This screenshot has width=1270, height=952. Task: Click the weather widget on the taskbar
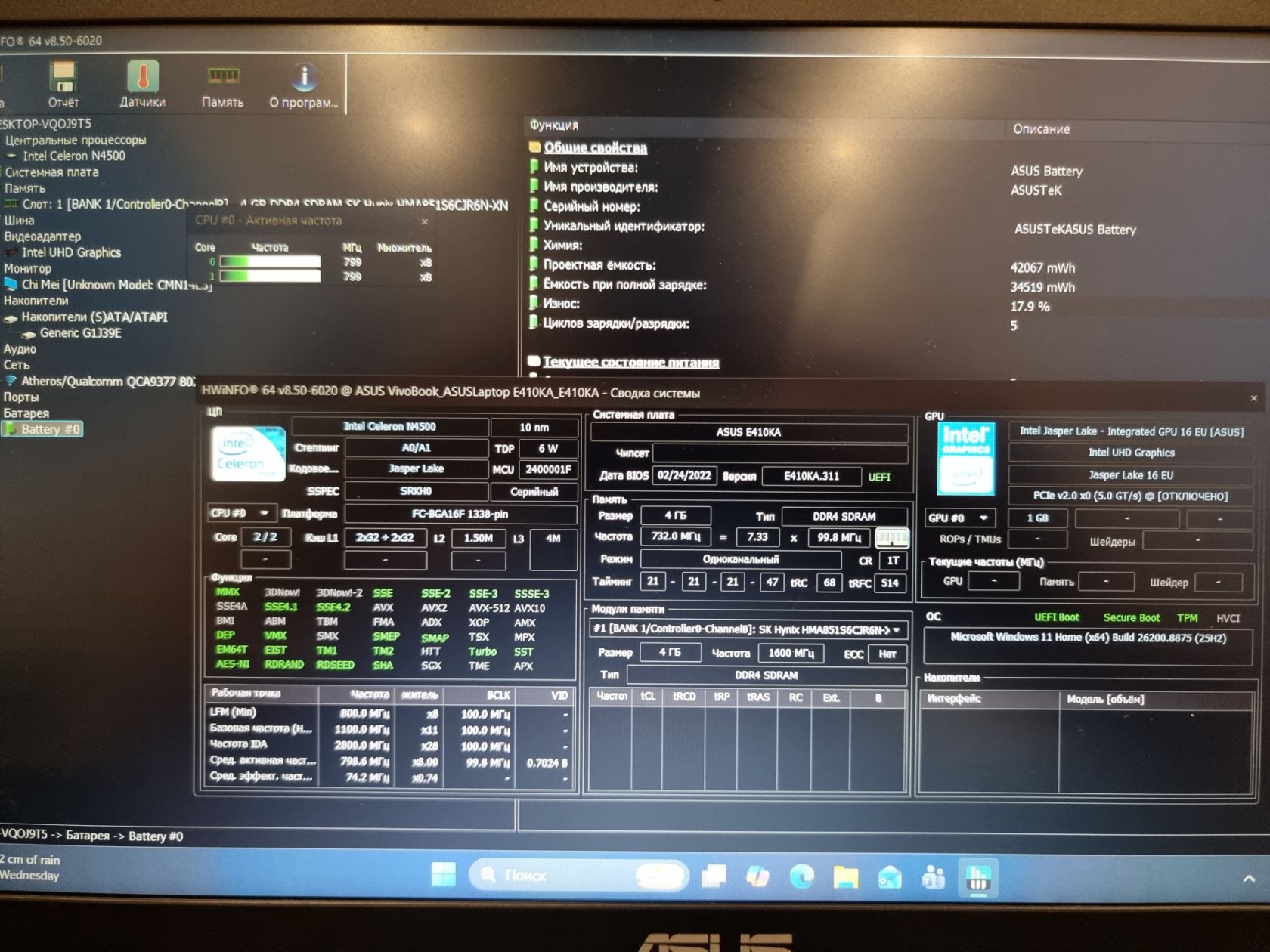click(x=30, y=867)
